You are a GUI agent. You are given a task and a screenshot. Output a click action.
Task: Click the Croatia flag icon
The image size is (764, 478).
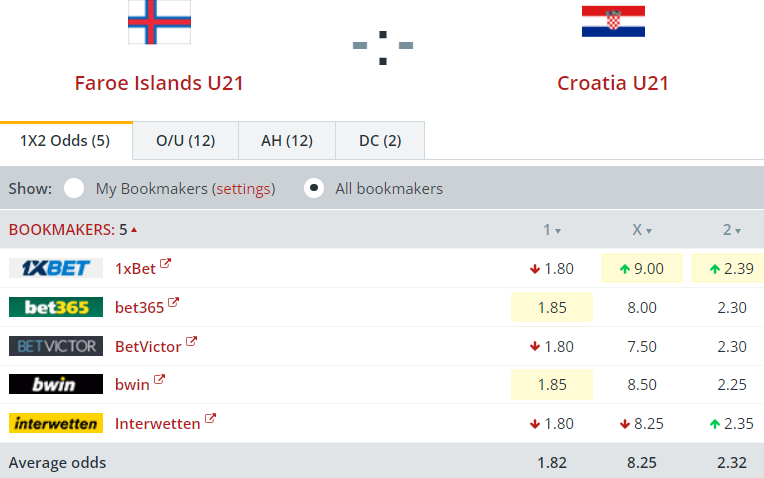613,21
